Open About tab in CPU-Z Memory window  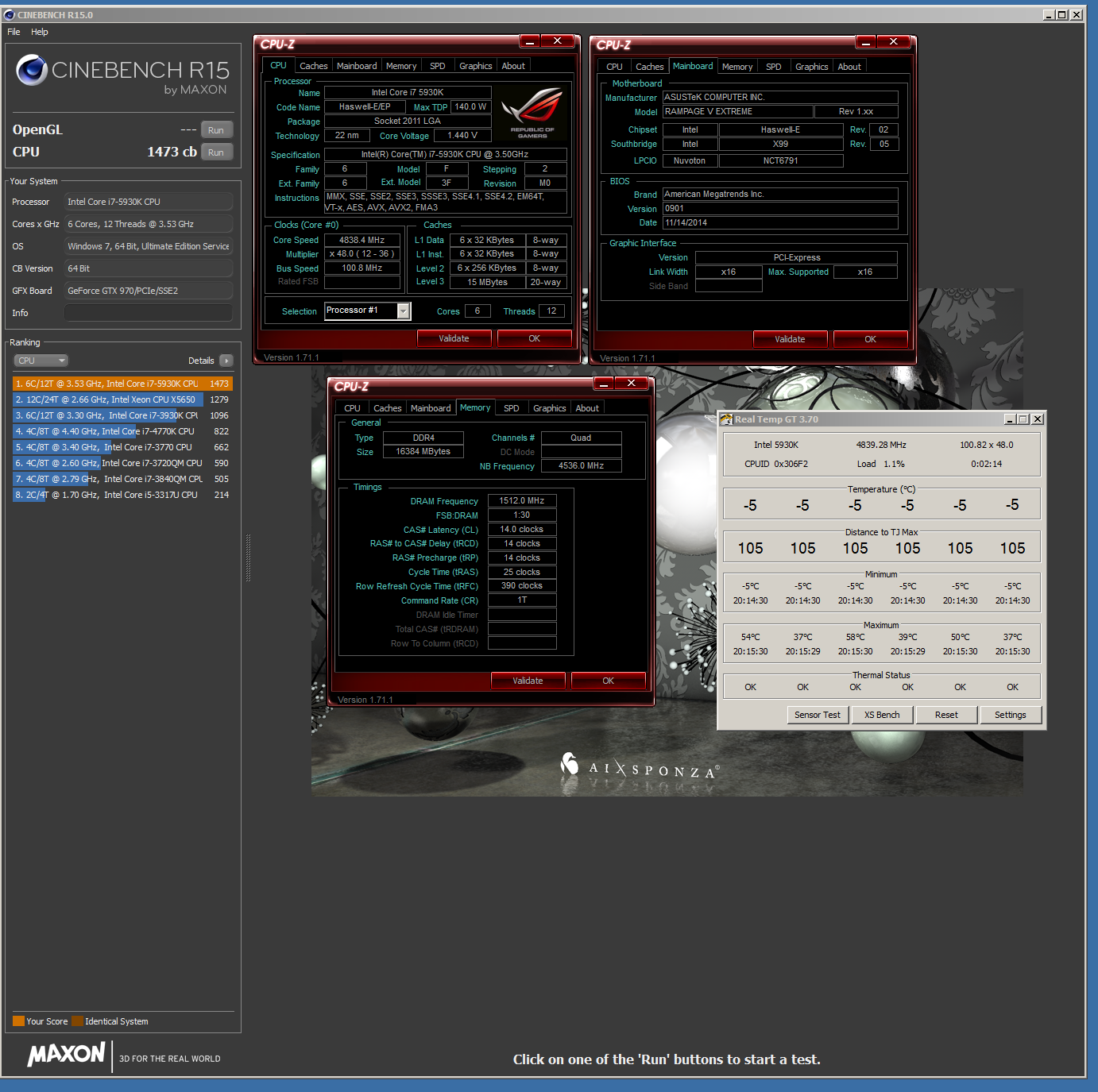coord(587,408)
